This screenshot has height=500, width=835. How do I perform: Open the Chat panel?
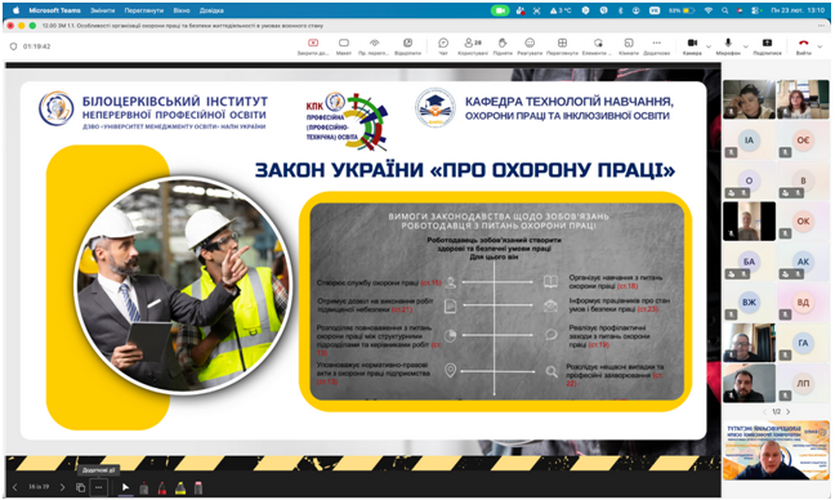(443, 46)
